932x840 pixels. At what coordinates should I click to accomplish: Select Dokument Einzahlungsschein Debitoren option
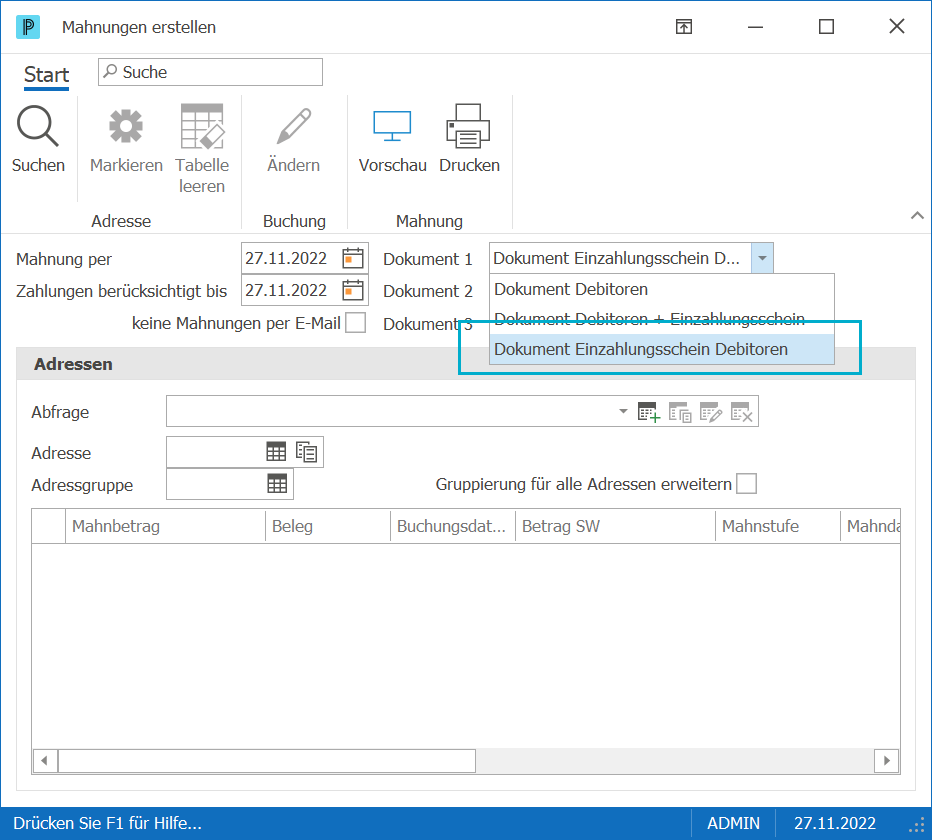(x=662, y=349)
